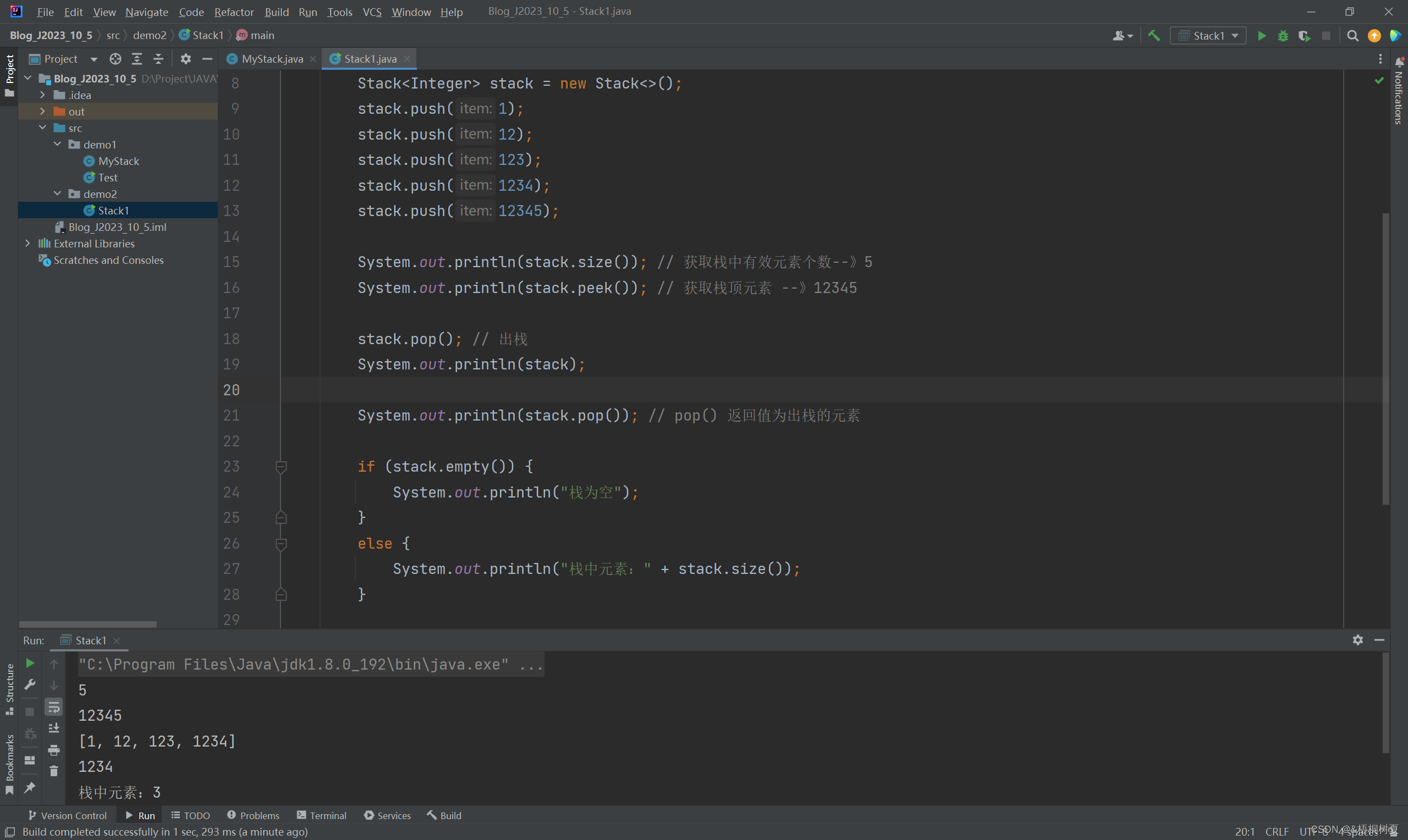
Task: Toggle soft-wrap in Run console
Action: 54,707
